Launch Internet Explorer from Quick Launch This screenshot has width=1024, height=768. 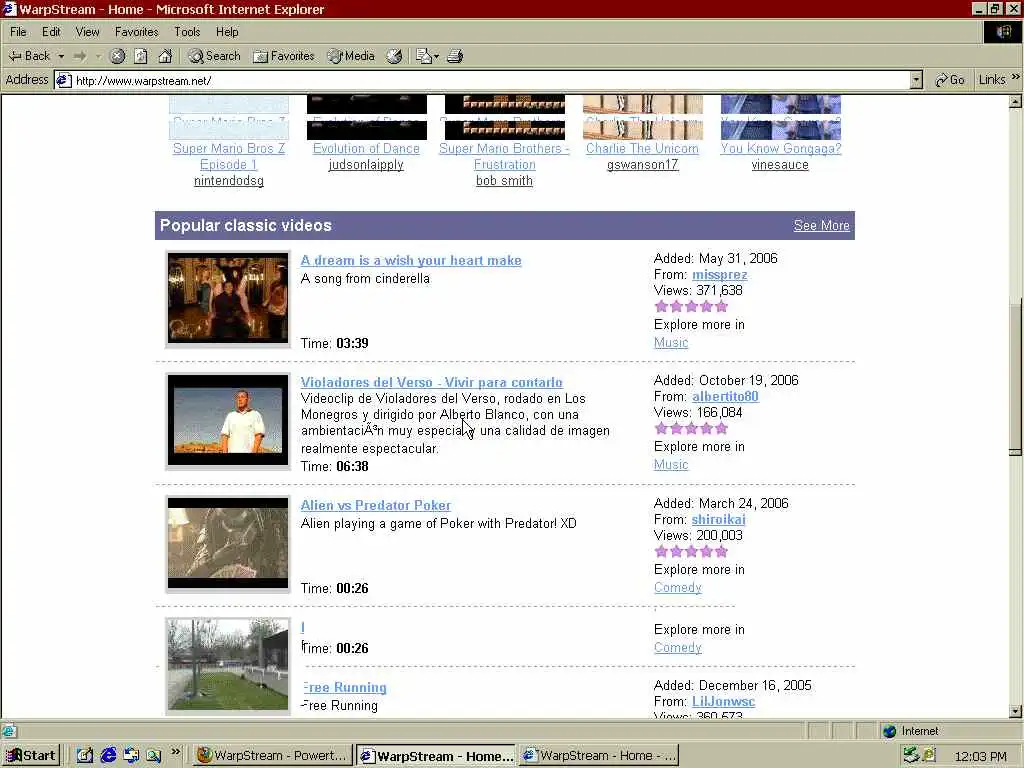click(x=108, y=756)
